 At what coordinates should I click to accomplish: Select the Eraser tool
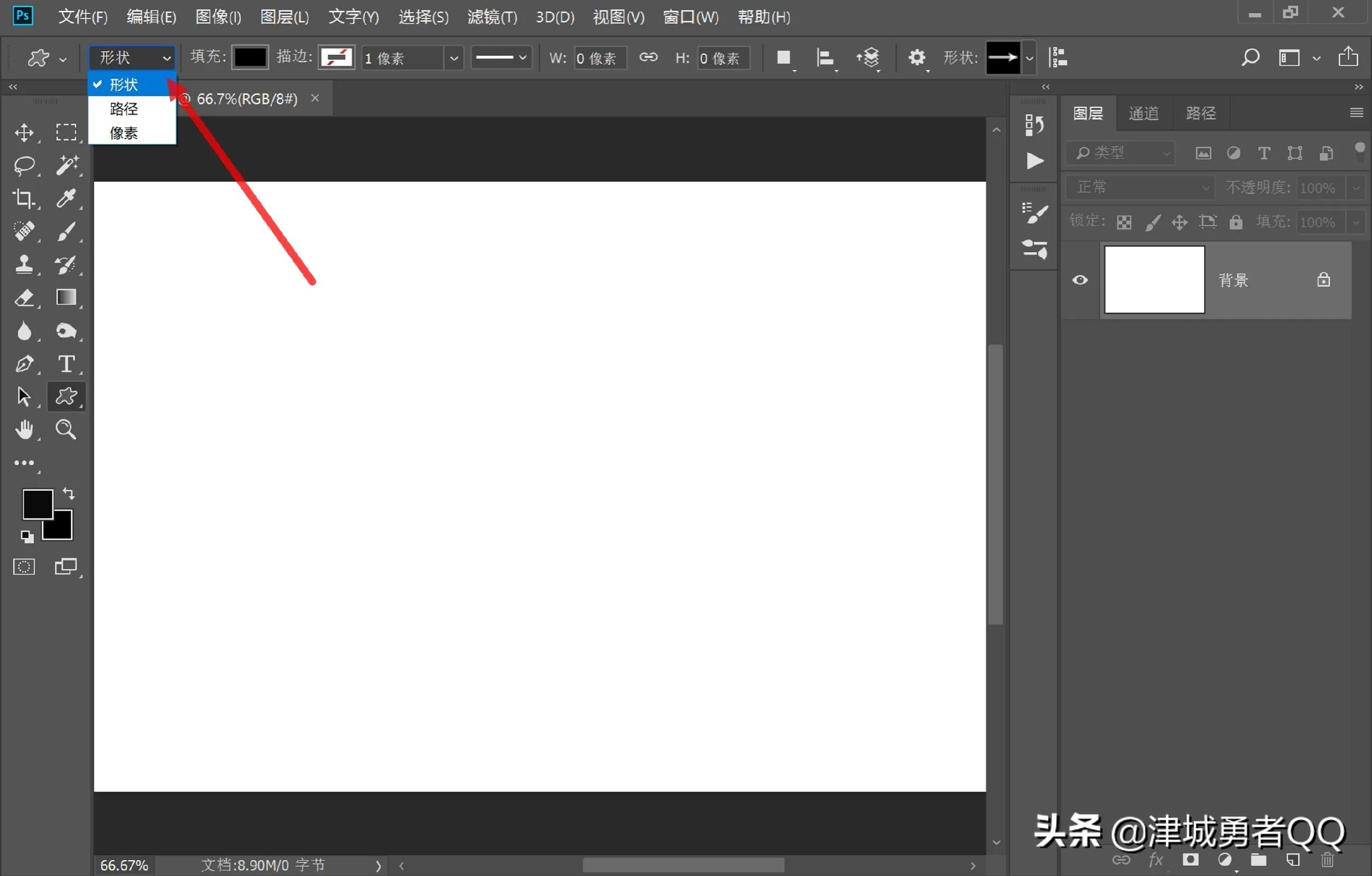(x=25, y=298)
